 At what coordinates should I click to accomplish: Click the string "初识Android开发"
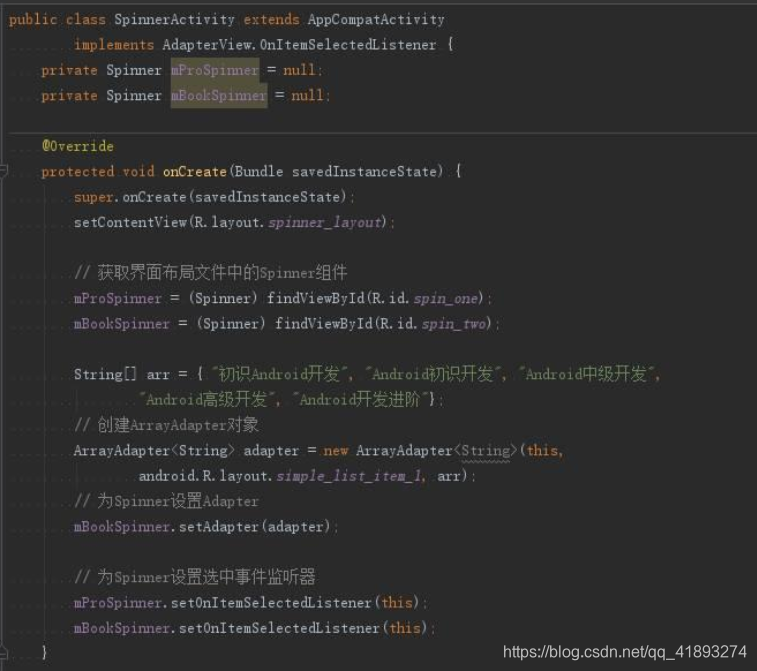[279, 375]
